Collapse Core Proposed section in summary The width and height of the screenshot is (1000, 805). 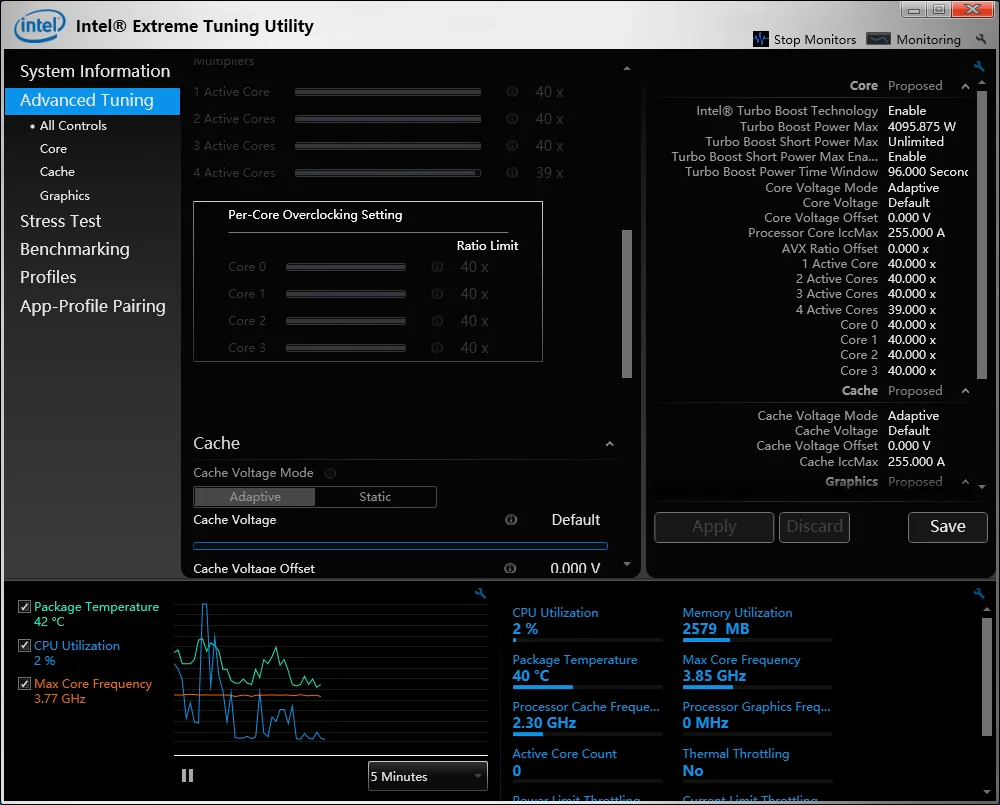(965, 86)
